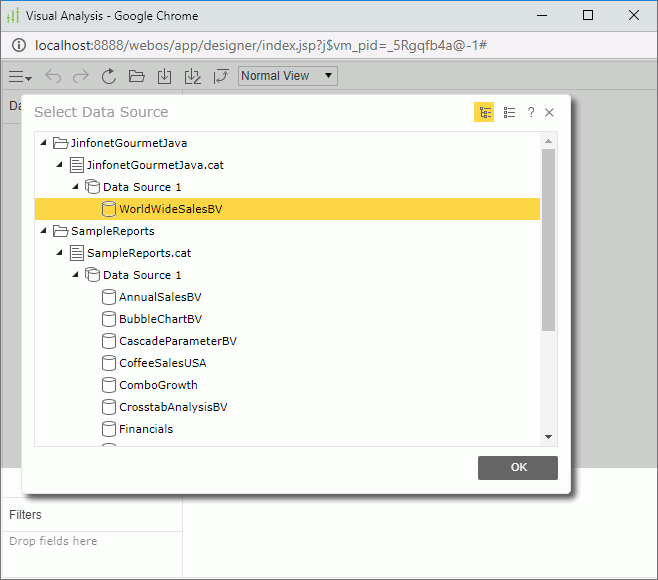Collapse Data Source 1 under JinfonetGourmetJava.cat
Image resolution: width=658 pixels, height=580 pixels.
76,186
